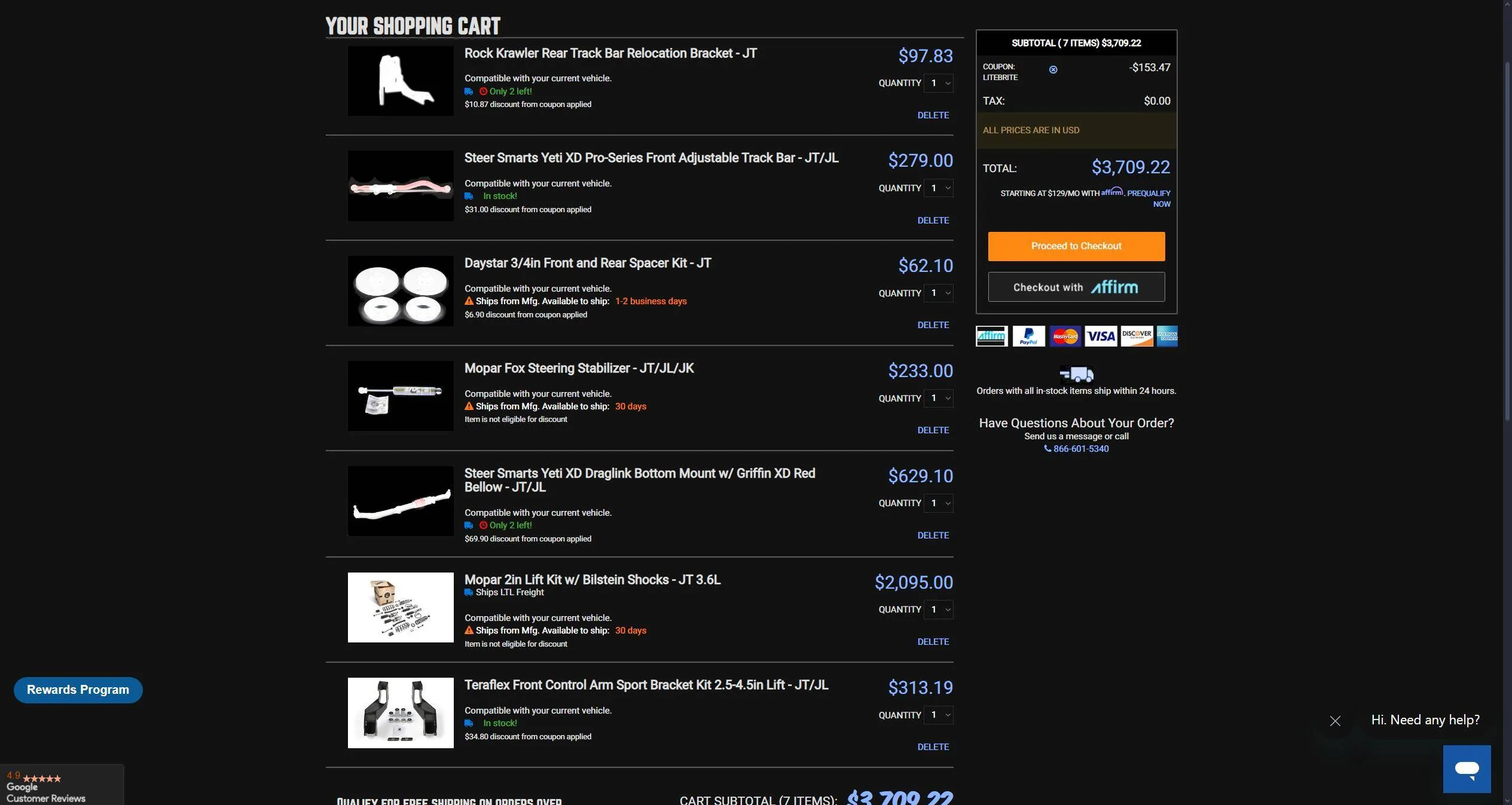The image size is (1512, 805).
Task: Delete Steer Smarts Yeti XD Track Bar
Action: (x=933, y=221)
